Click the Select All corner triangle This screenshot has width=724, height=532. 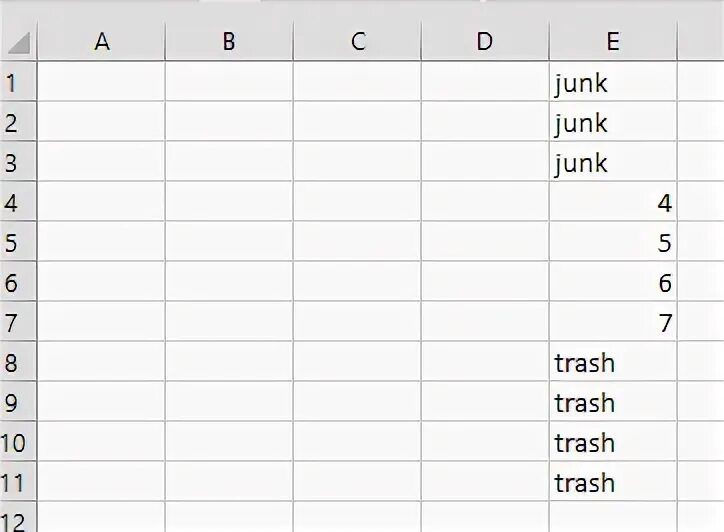pos(19,42)
